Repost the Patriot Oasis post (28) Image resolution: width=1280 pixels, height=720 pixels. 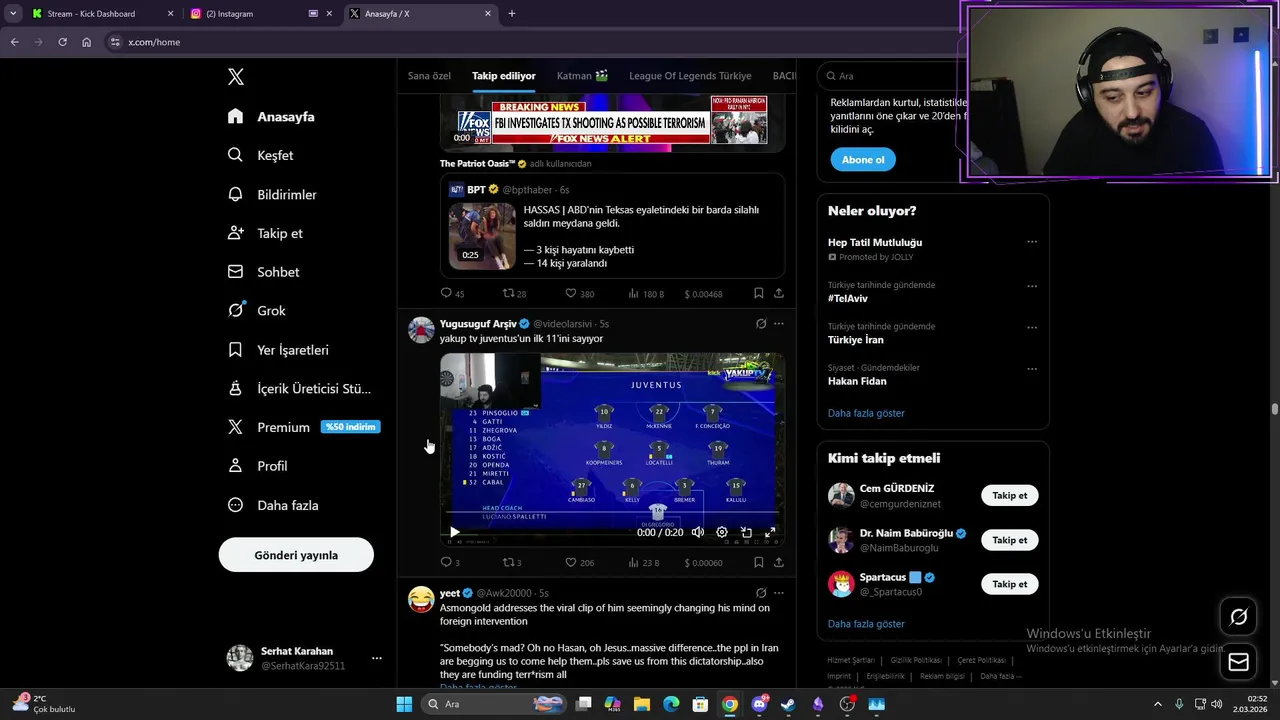point(514,294)
